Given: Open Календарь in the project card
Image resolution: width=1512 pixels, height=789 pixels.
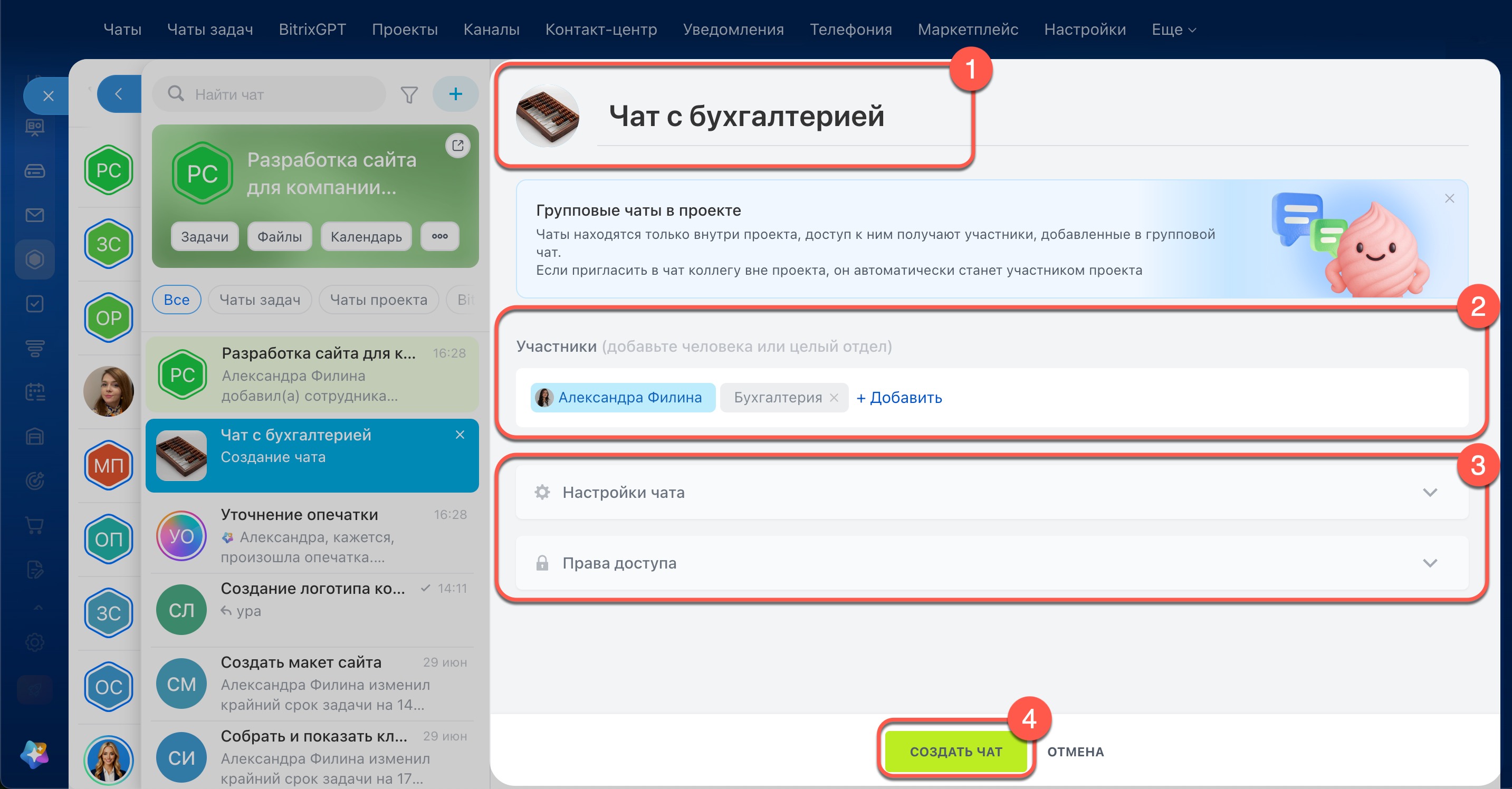Looking at the screenshot, I should [366, 236].
